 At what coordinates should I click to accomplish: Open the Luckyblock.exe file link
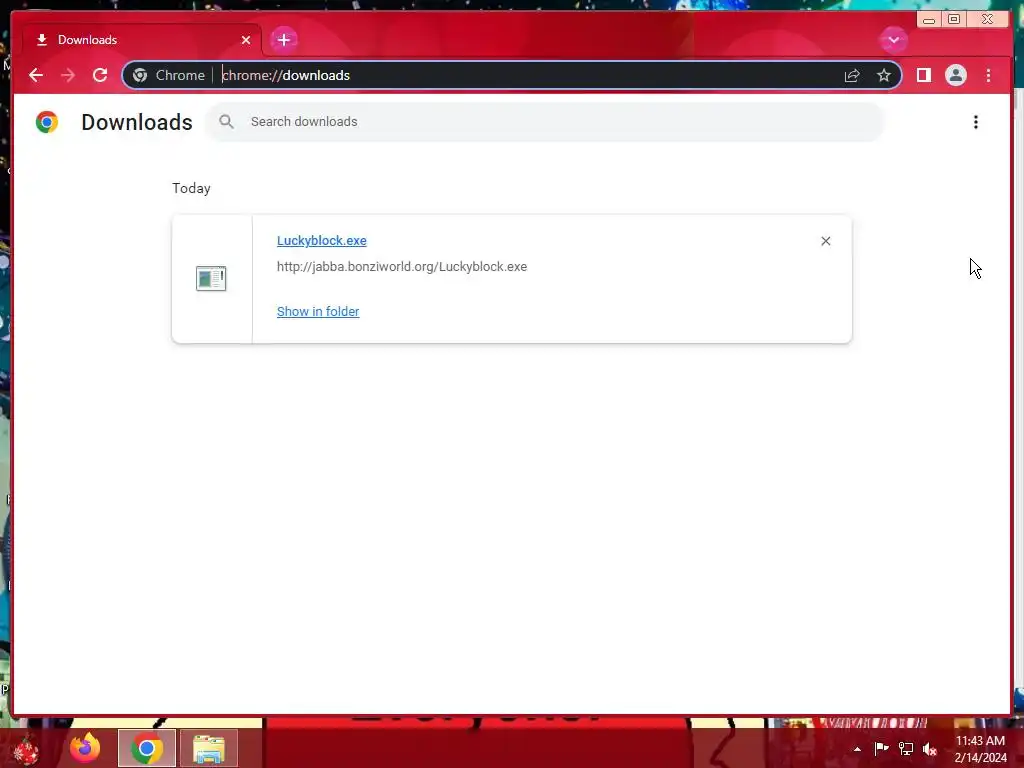321,240
